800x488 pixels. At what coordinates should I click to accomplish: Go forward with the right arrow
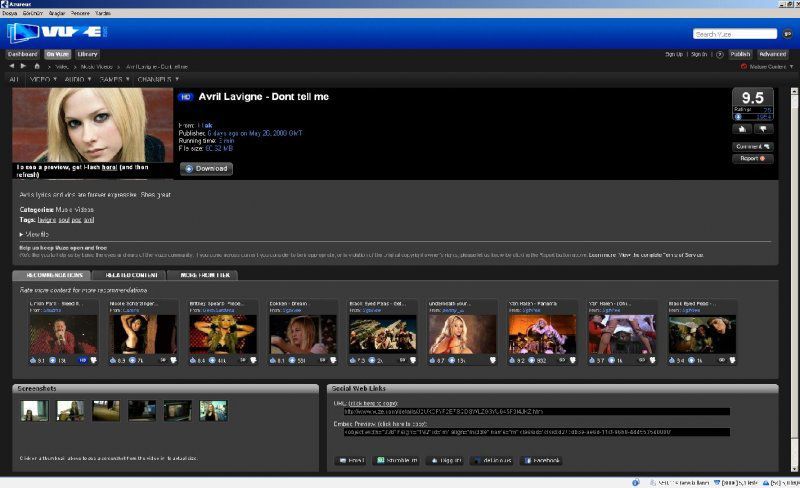[23, 66]
